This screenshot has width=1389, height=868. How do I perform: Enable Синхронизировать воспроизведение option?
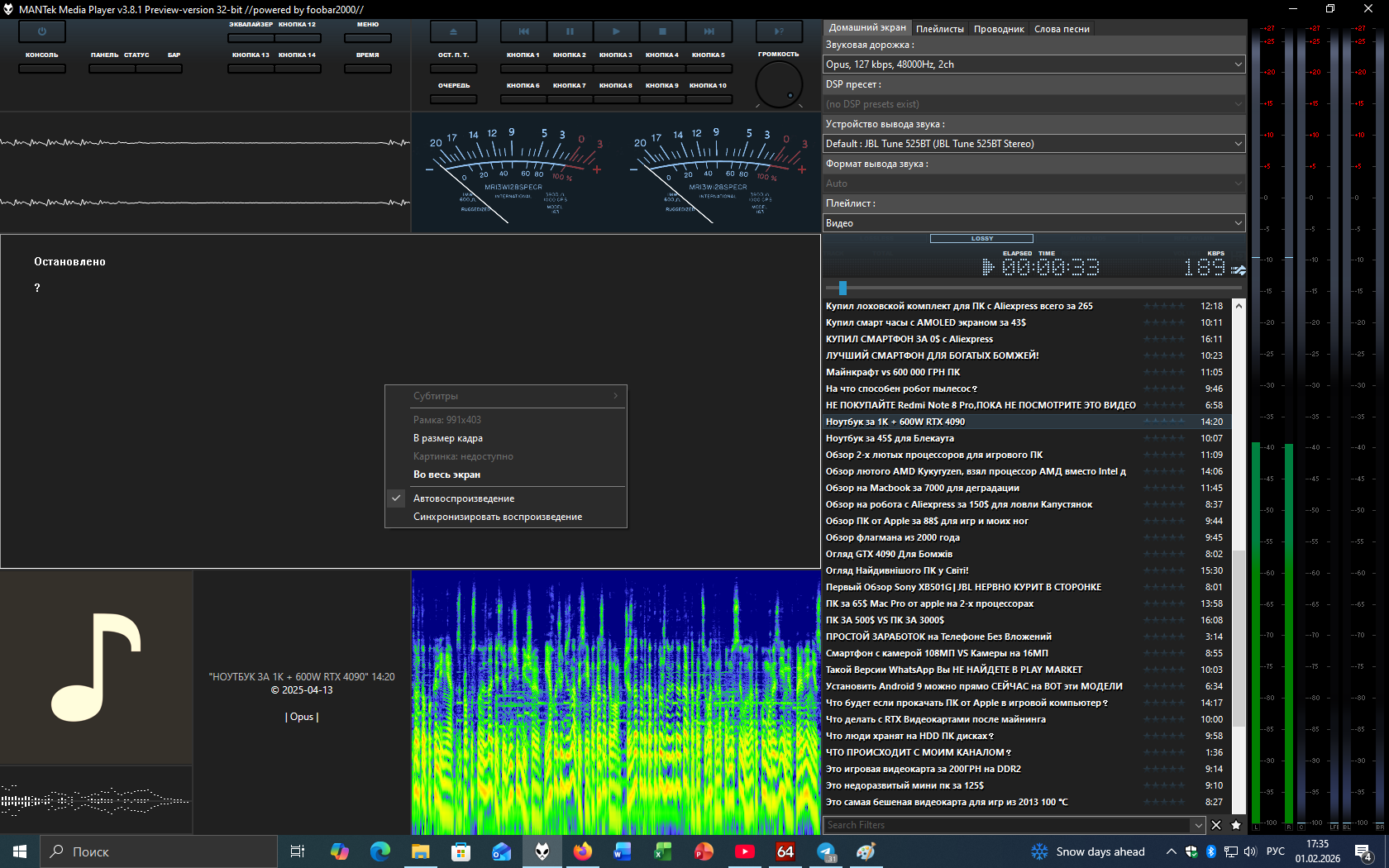pos(497,517)
